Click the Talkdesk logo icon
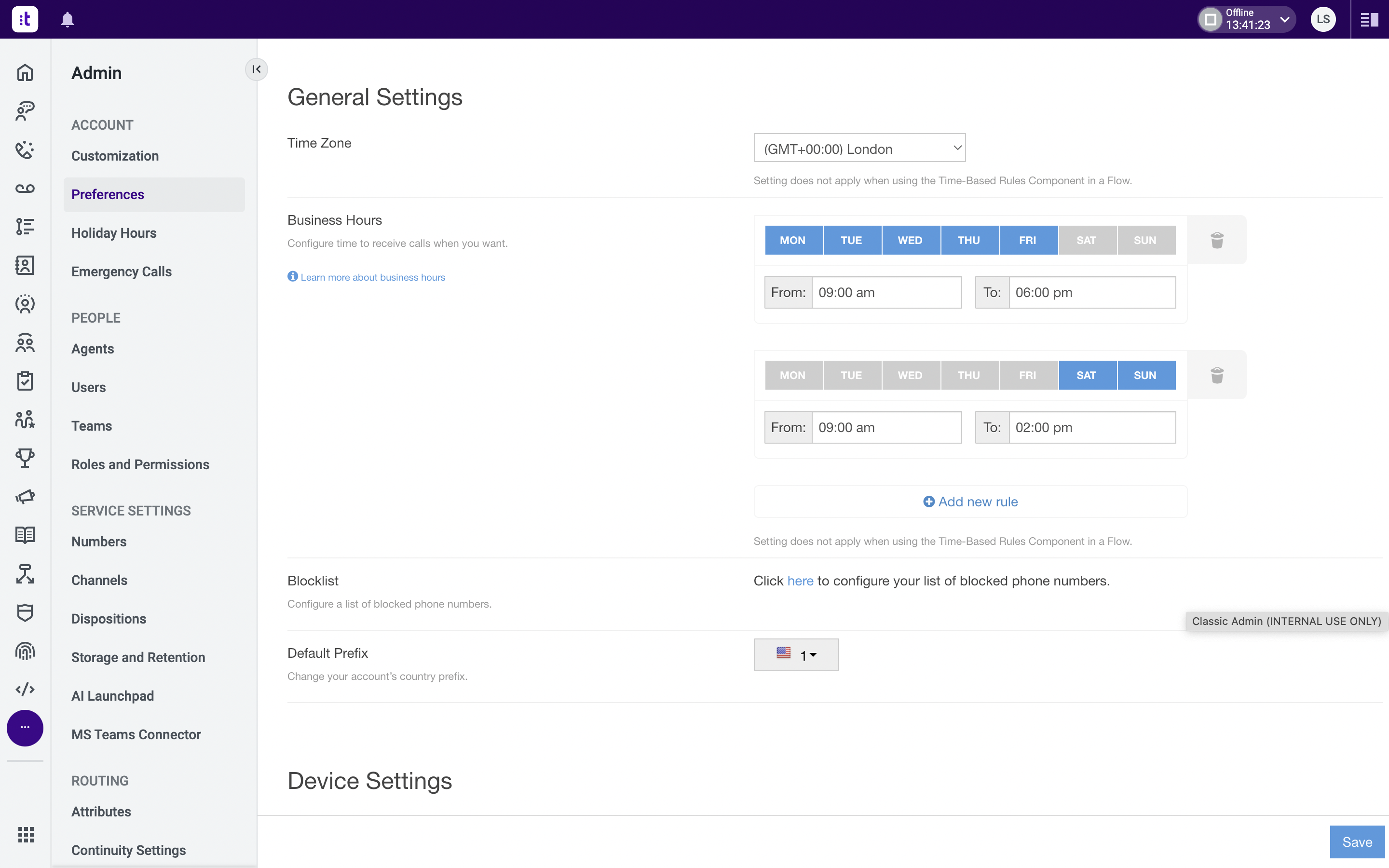Viewport: 1389px width, 868px height. coord(25,19)
